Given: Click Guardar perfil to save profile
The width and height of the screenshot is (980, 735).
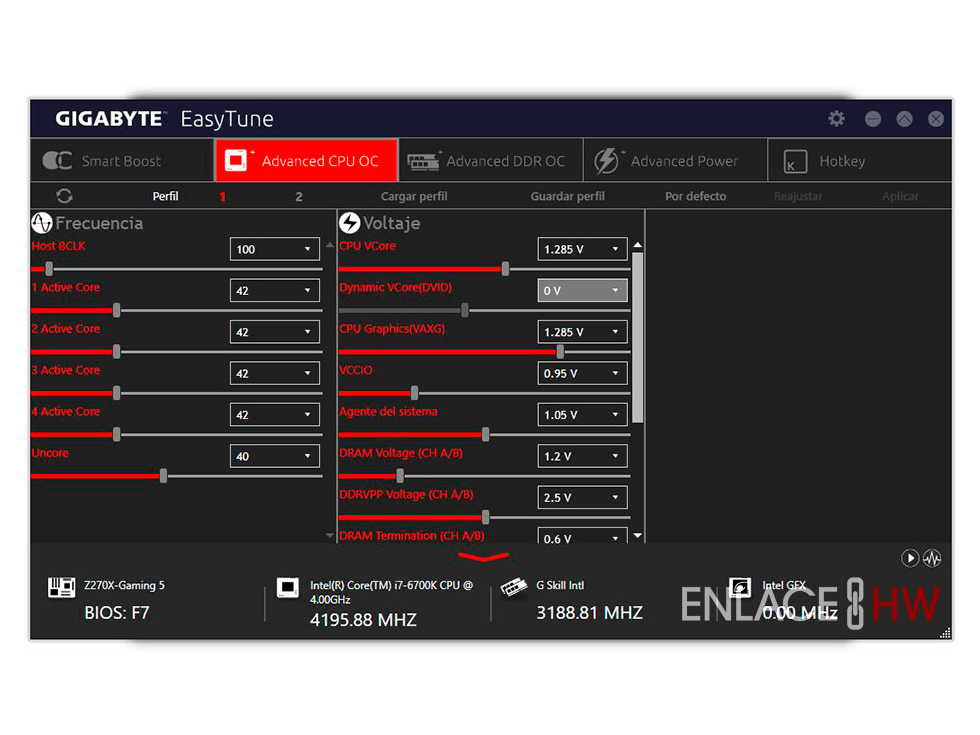Looking at the screenshot, I should click(x=568, y=196).
